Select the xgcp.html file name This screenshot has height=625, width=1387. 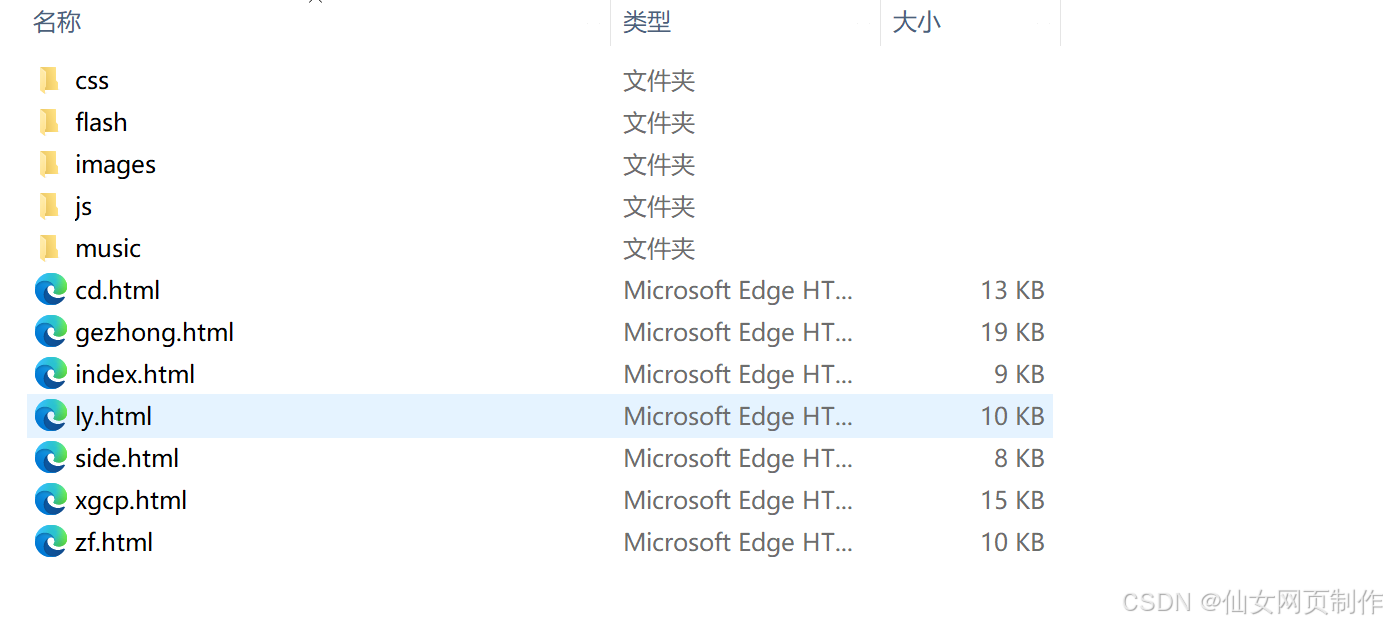pyautogui.click(x=131, y=499)
